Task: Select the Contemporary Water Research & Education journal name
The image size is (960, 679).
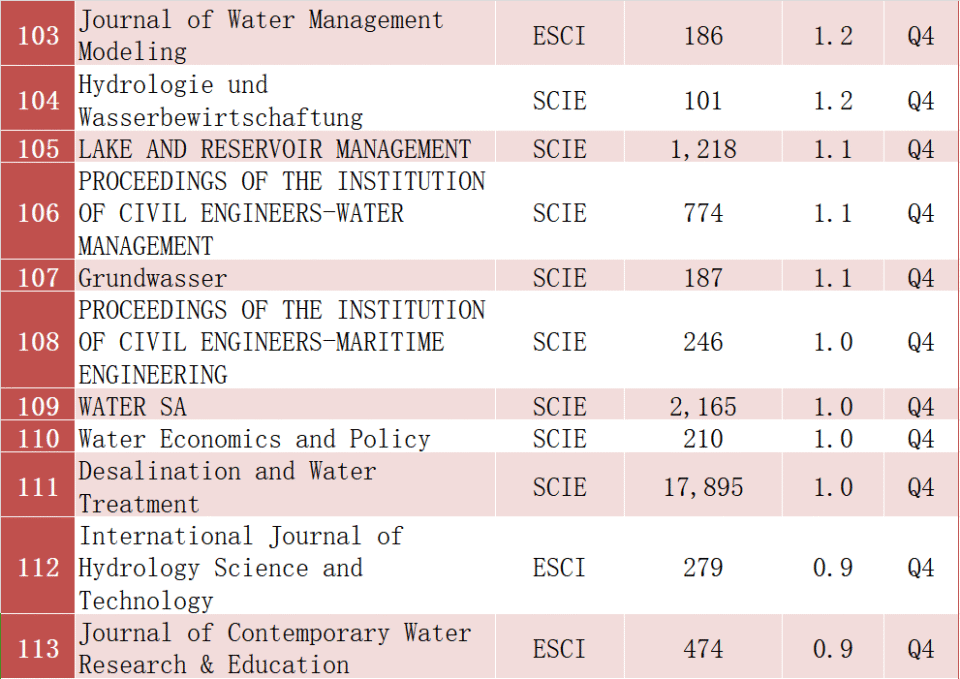Action: pyautogui.click(x=274, y=649)
